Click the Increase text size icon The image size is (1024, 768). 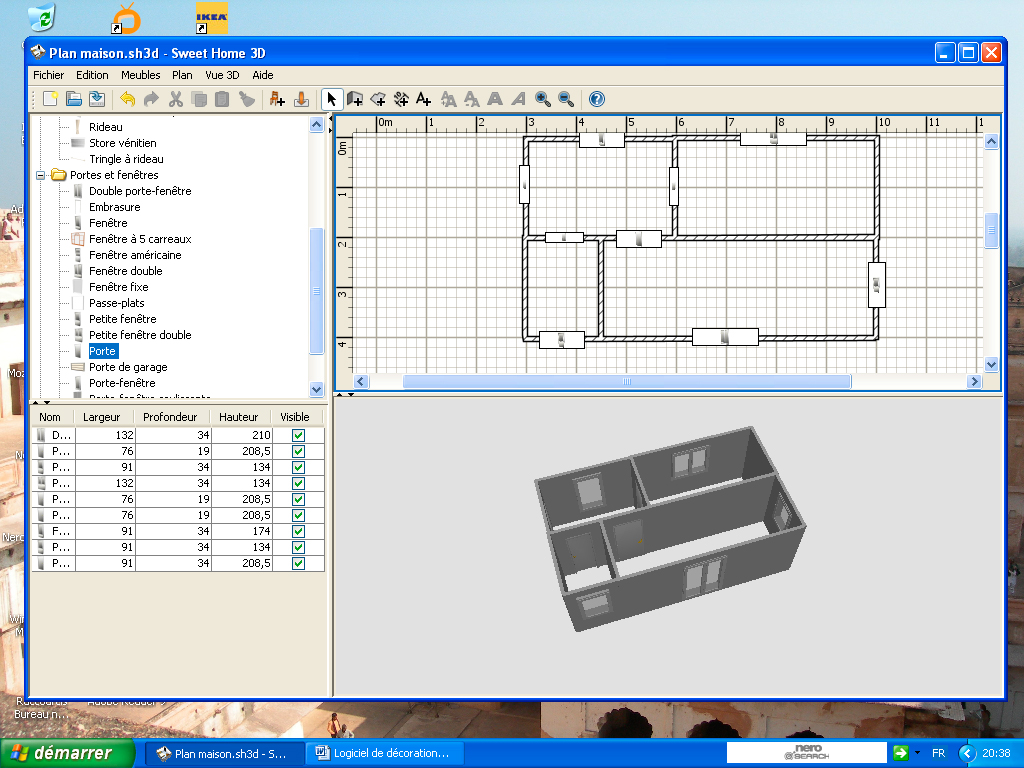[448, 99]
